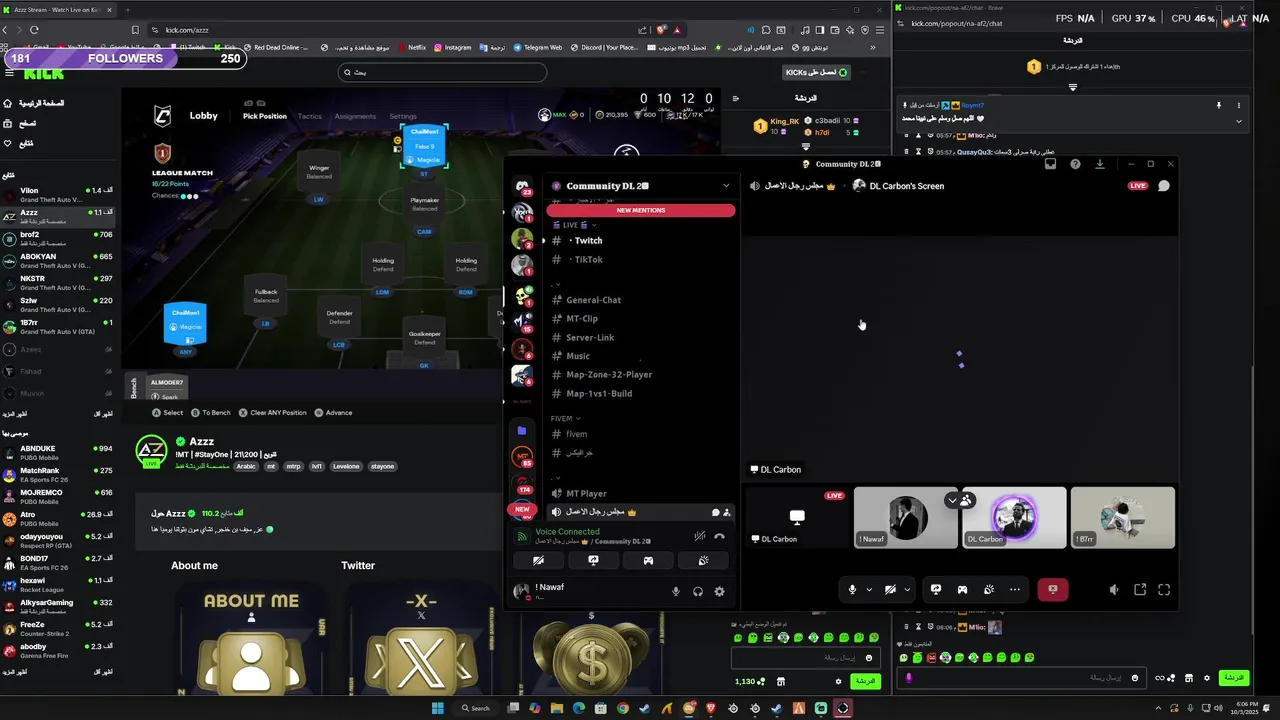Viewport: 1280px width, 720px height.
Task: Click message input in Kick chat popout
Action: tap(1020, 677)
